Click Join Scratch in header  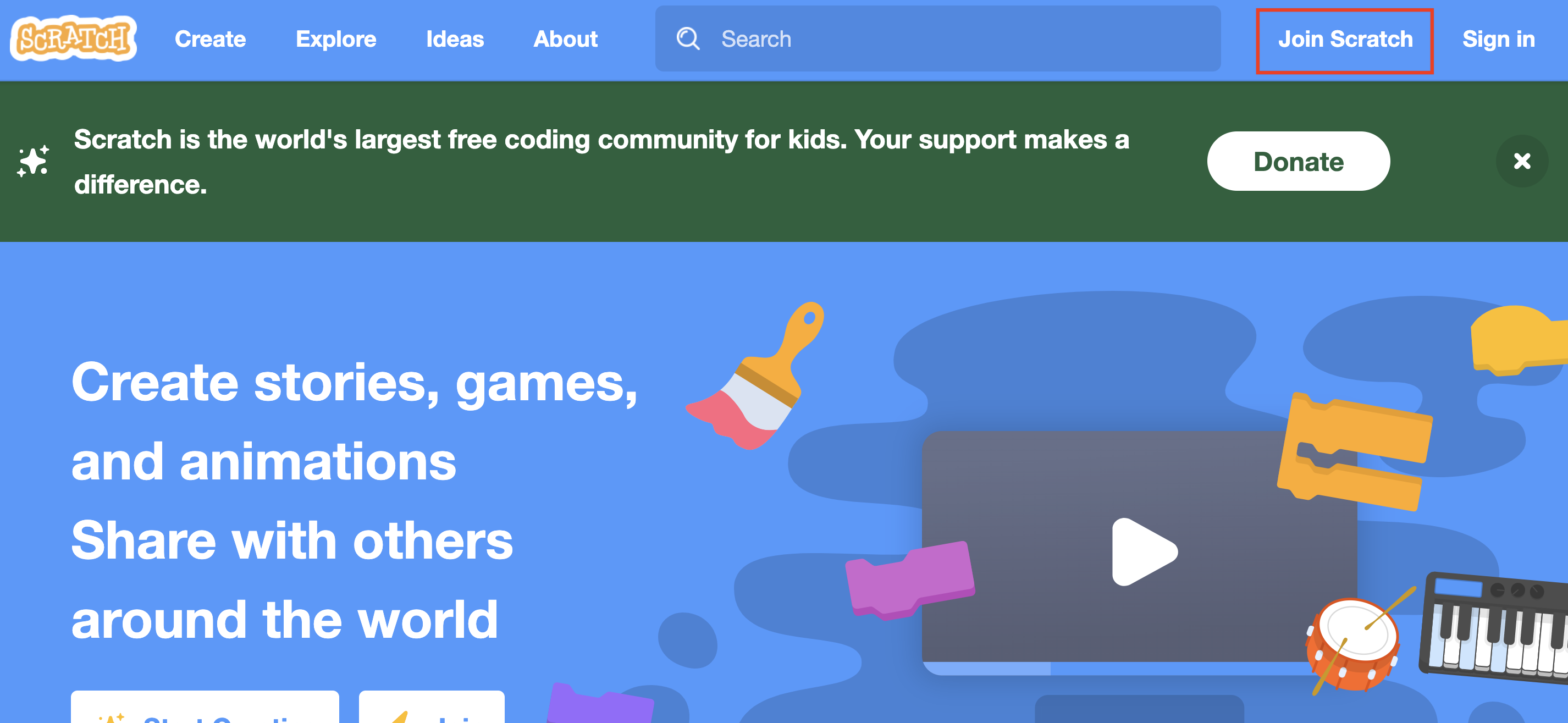coord(1345,40)
